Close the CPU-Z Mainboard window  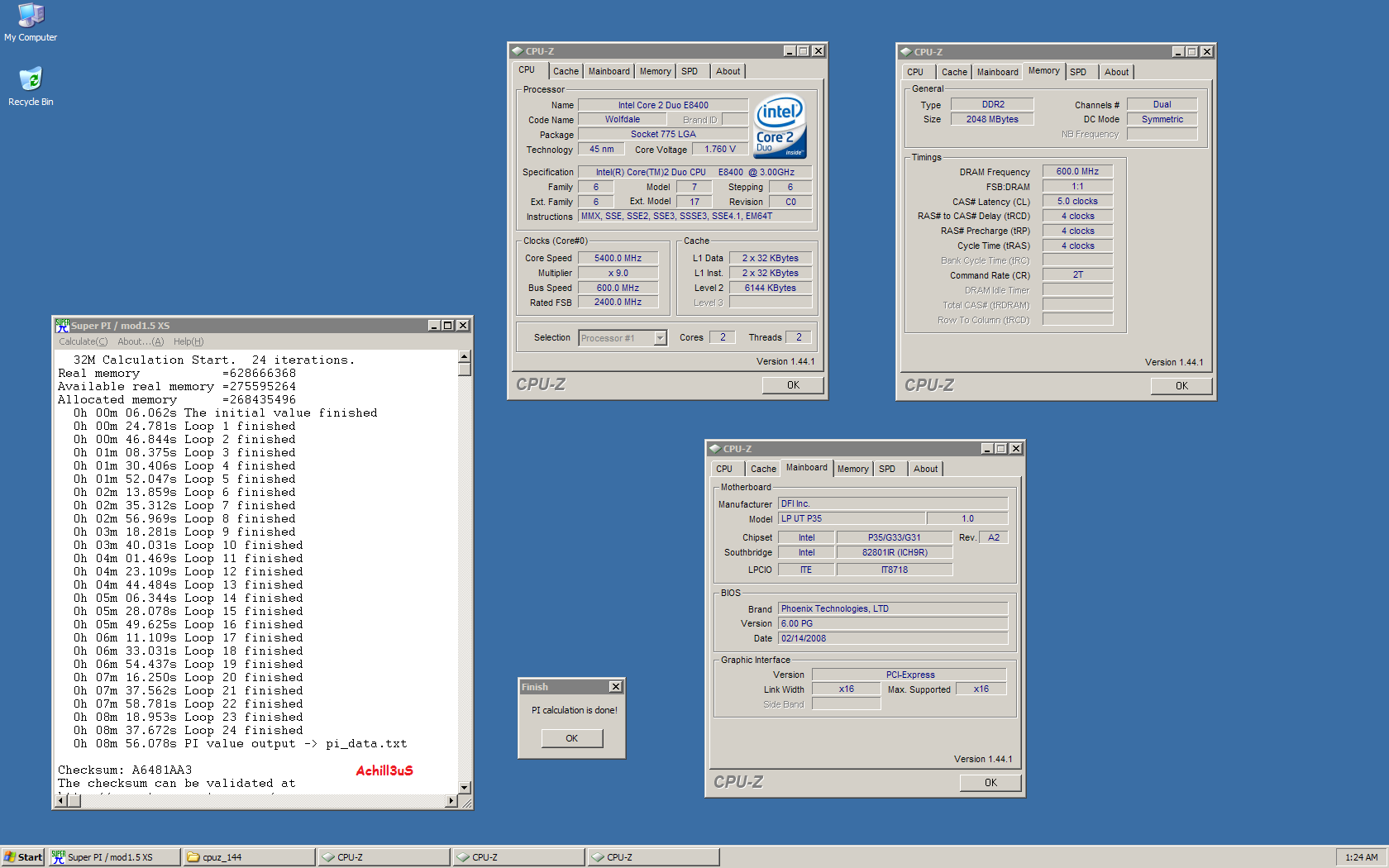[1016, 449]
